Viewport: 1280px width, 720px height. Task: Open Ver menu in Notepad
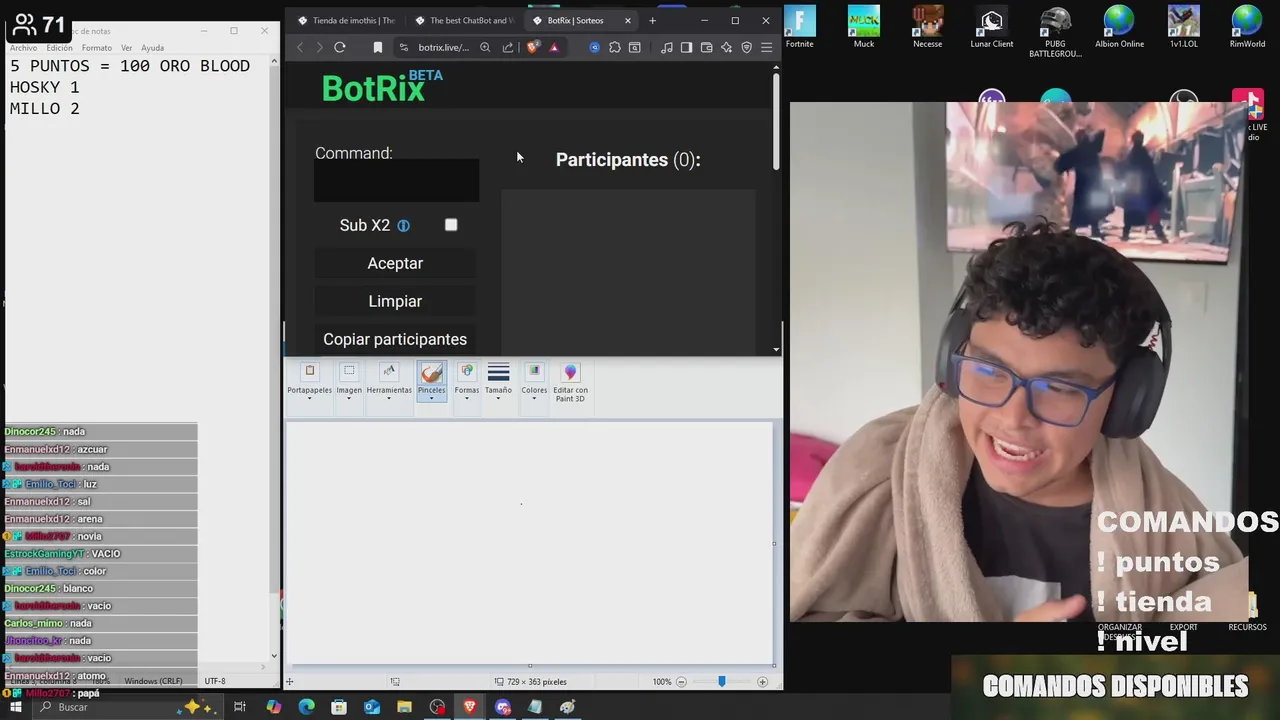coord(127,48)
